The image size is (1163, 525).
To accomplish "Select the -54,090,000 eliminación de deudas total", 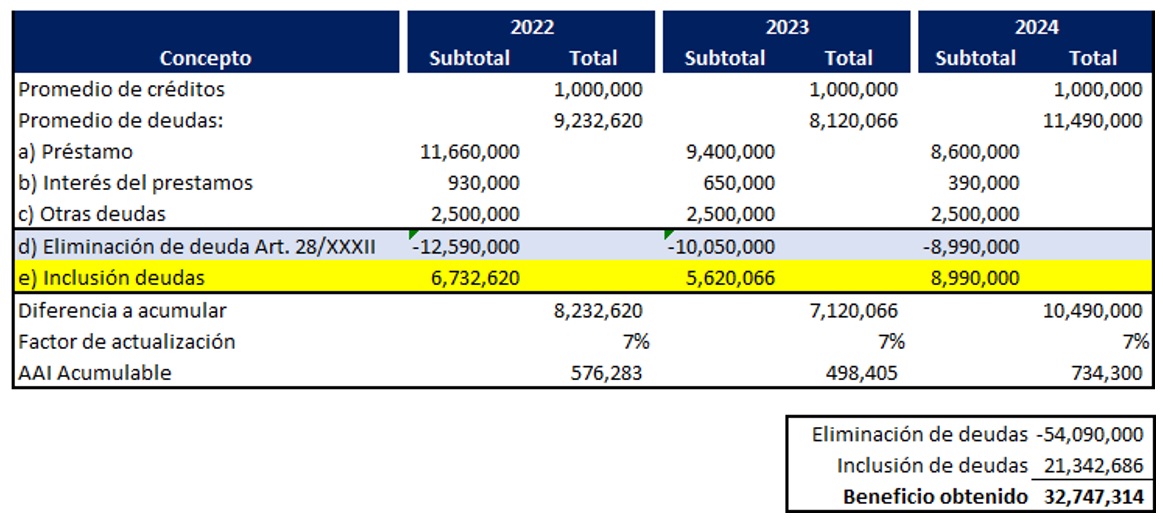I will [x=1090, y=434].
